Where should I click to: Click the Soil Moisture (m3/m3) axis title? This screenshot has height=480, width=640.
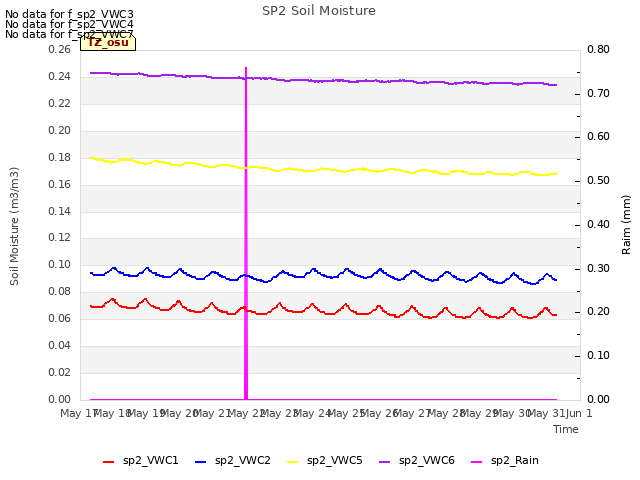click(14, 226)
